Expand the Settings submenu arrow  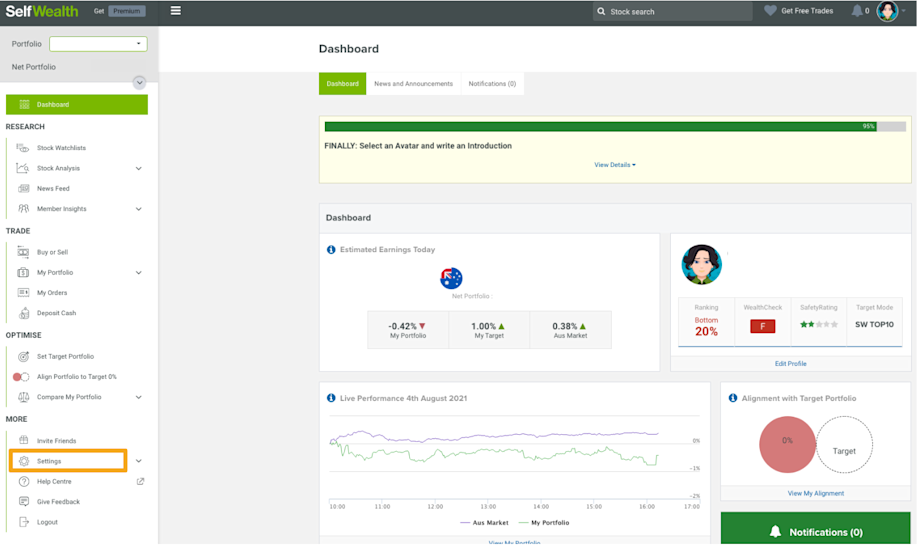click(x=139, y=461)
